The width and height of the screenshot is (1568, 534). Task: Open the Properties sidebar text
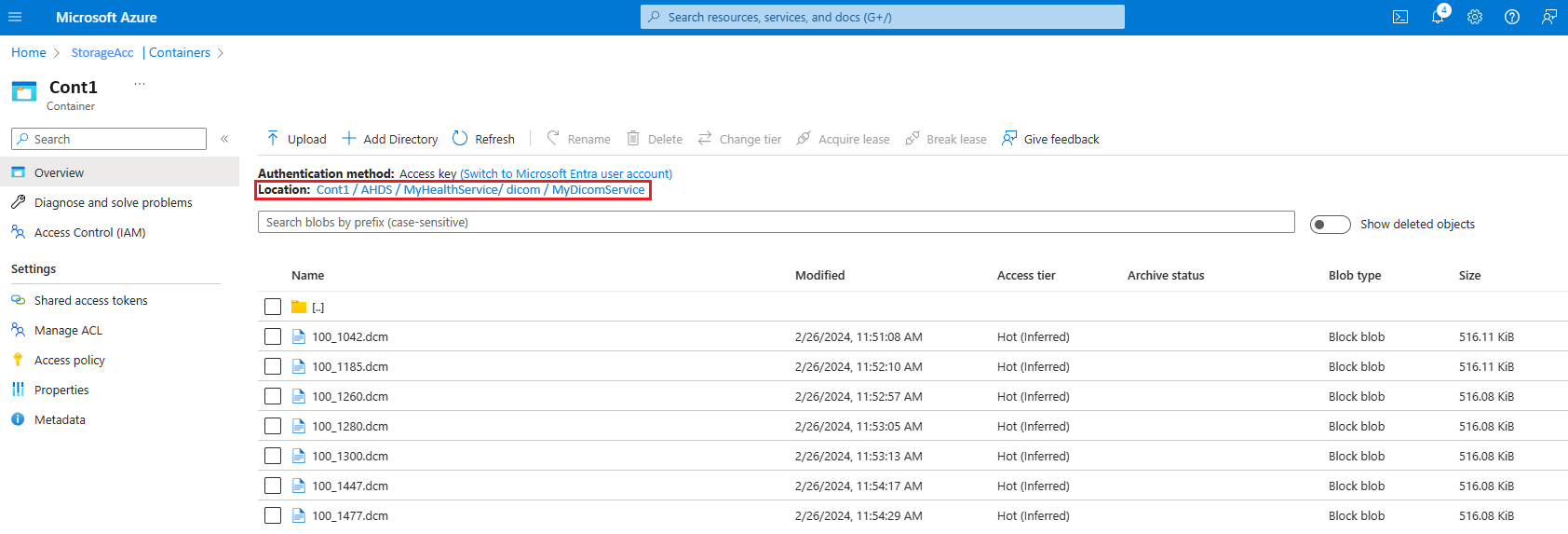point(61,390)
